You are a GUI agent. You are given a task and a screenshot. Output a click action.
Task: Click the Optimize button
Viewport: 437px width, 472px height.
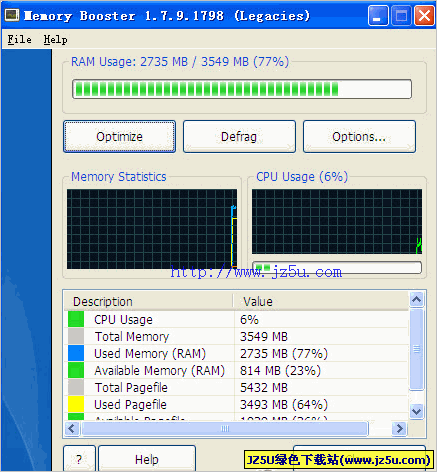[x=119, y=137]
